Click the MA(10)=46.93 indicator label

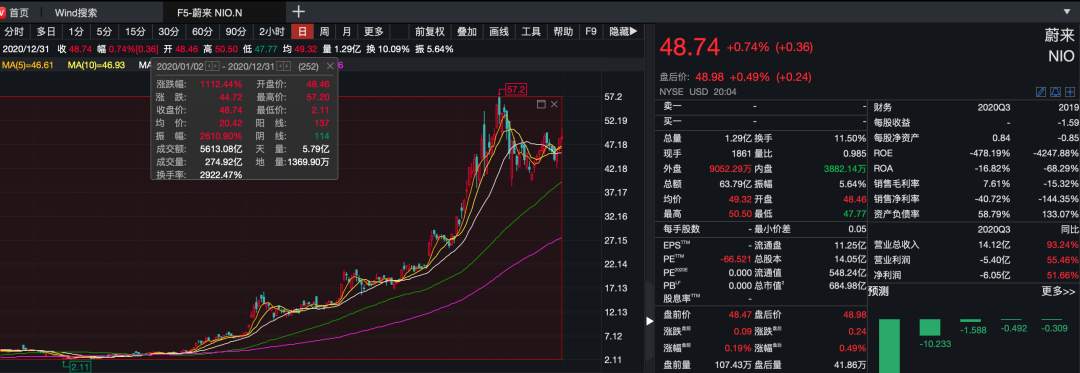point(96,65)
